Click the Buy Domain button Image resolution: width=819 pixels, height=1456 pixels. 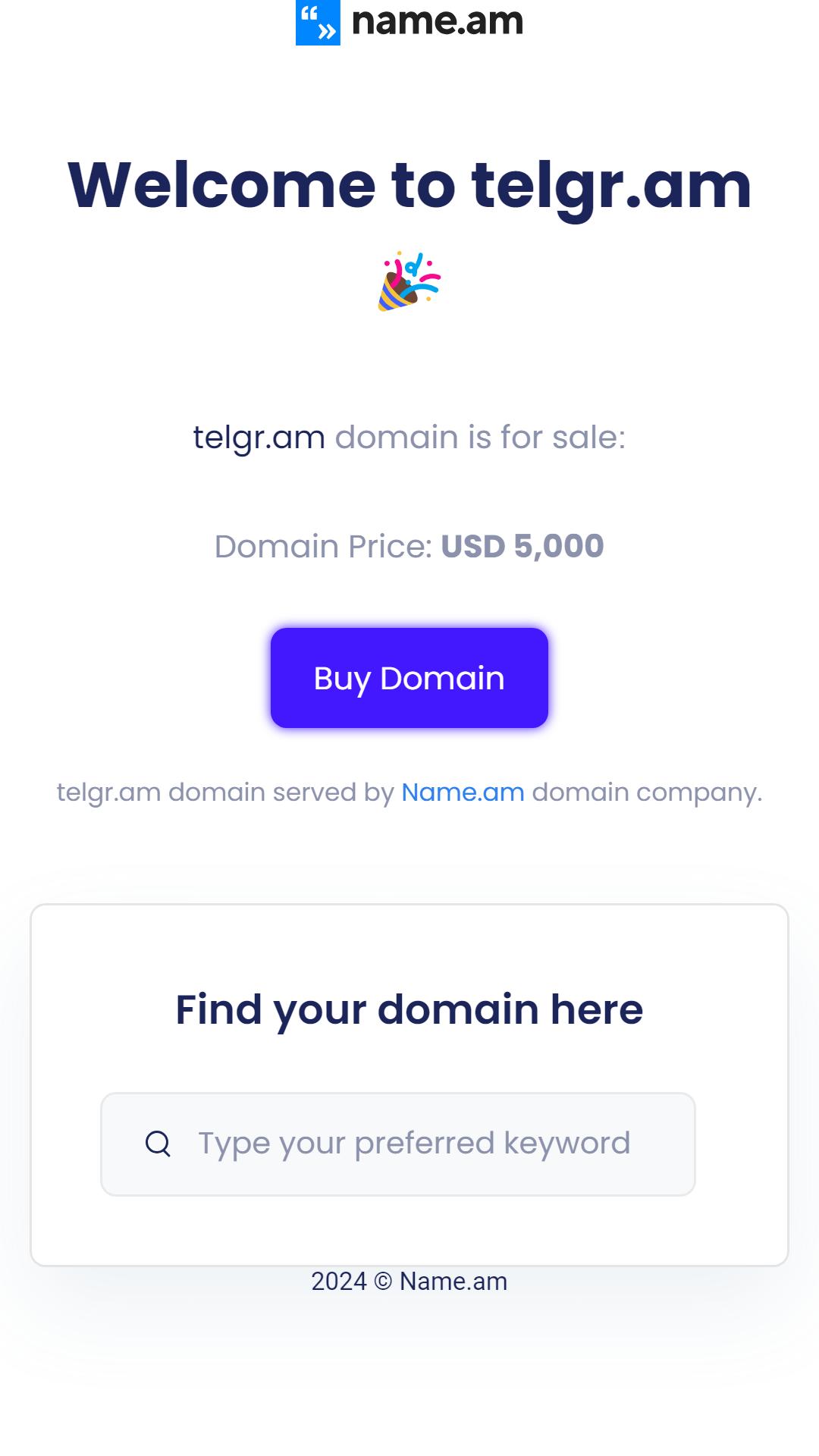[409, 678]
